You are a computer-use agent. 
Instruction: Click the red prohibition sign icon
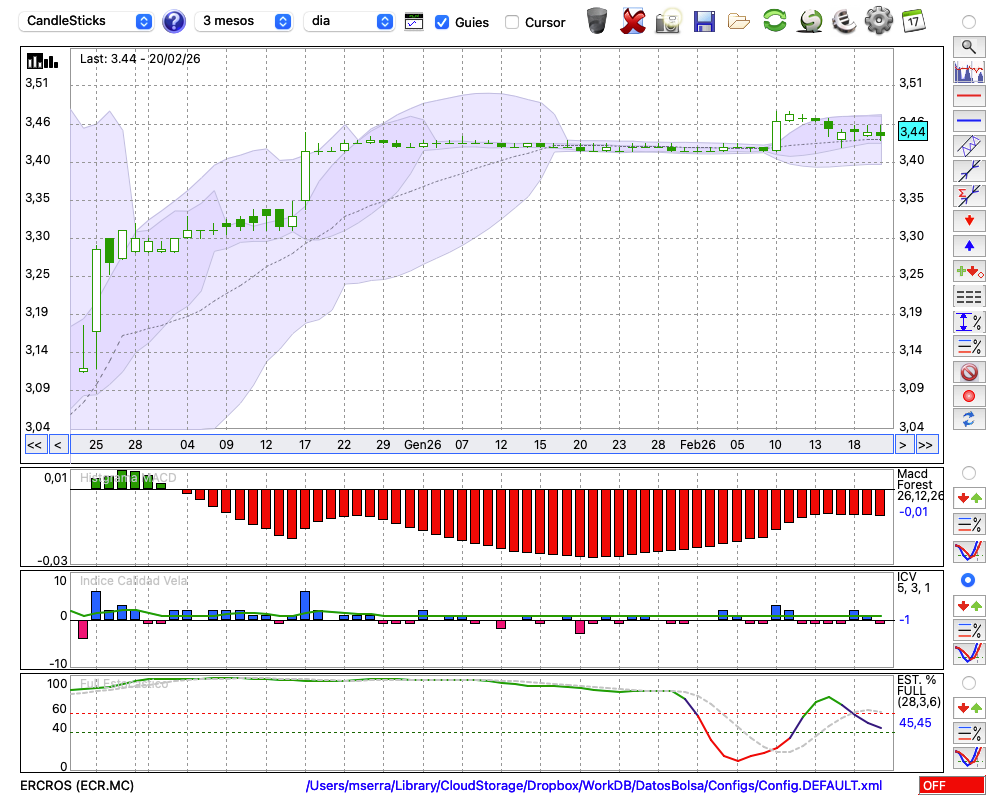pyautogui.click(x=968, y=372)
